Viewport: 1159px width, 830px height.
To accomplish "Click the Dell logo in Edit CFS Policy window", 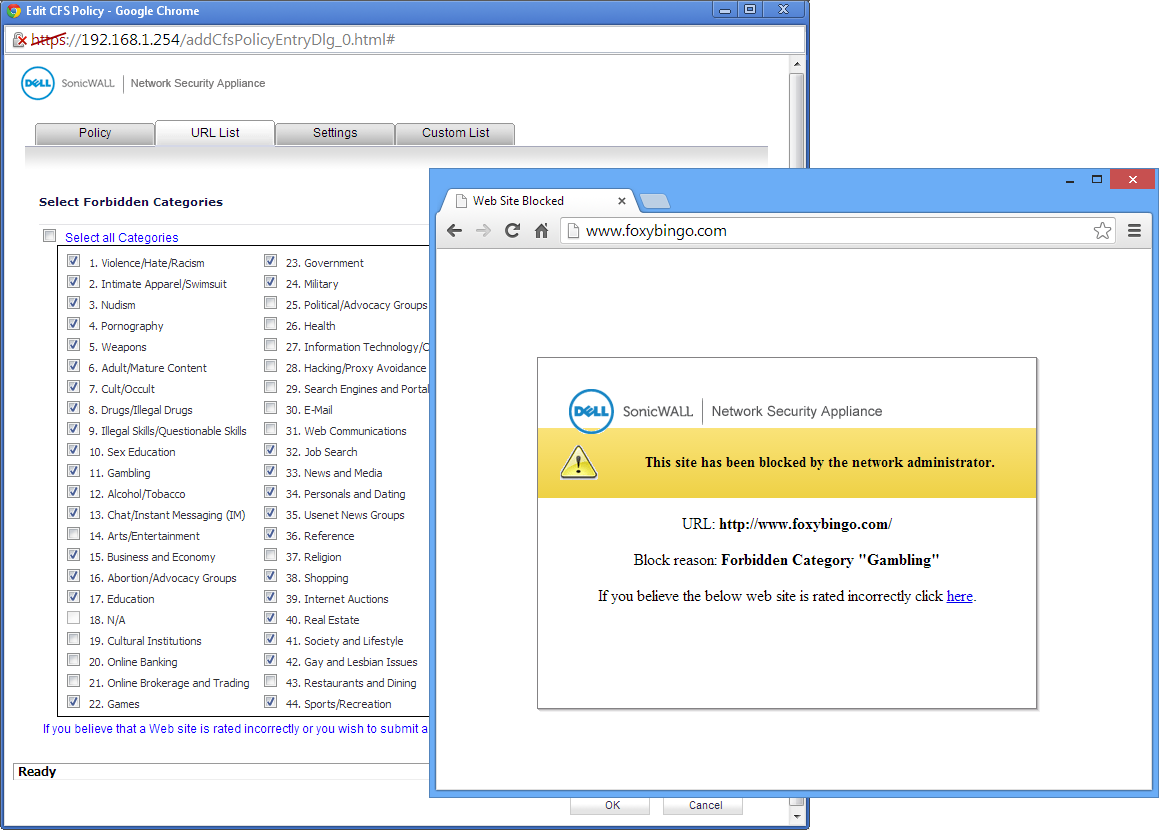I will (x=38, y=84).
